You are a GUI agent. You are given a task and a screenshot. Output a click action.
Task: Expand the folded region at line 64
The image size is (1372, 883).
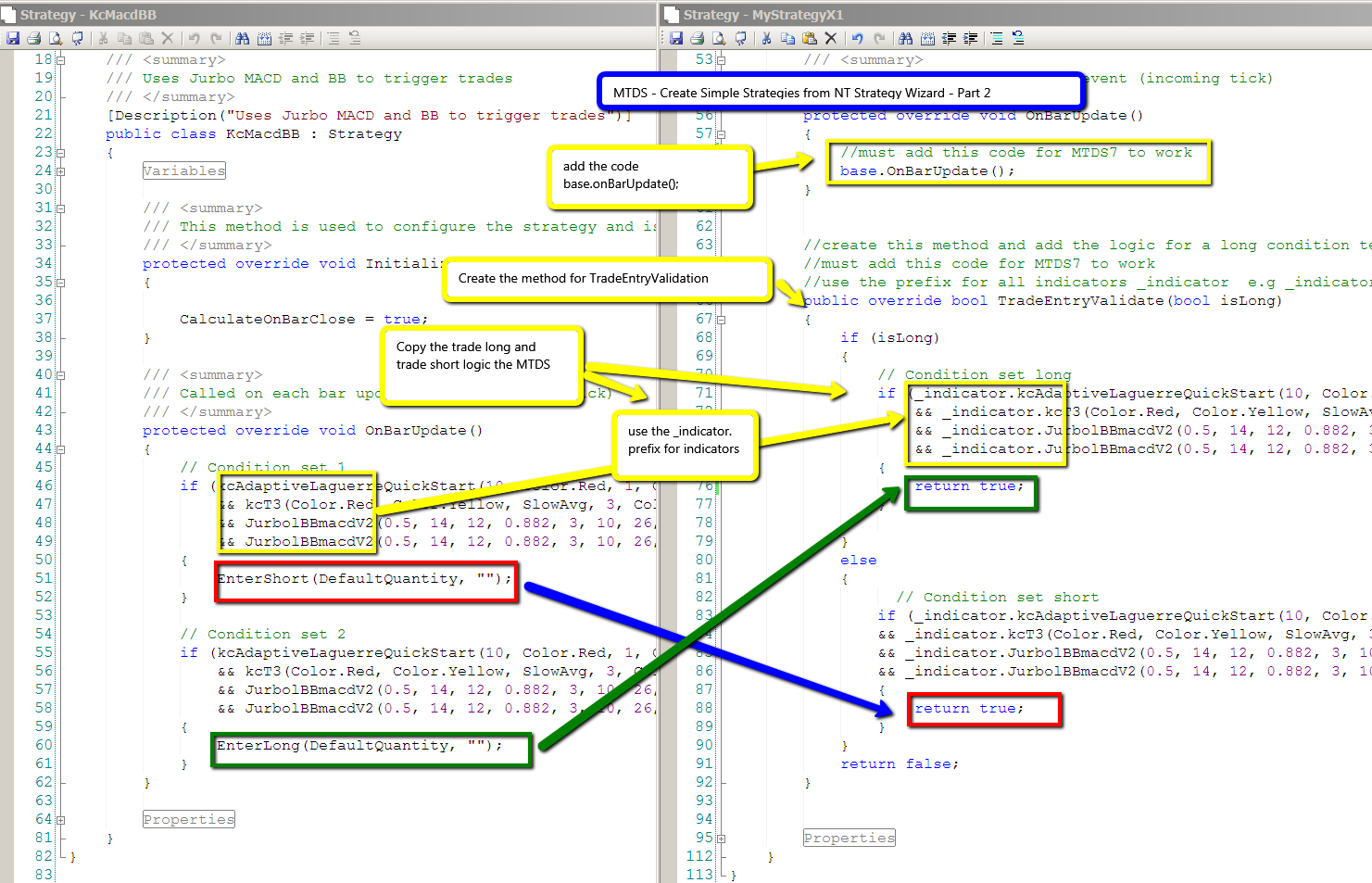tap(61, 820)
